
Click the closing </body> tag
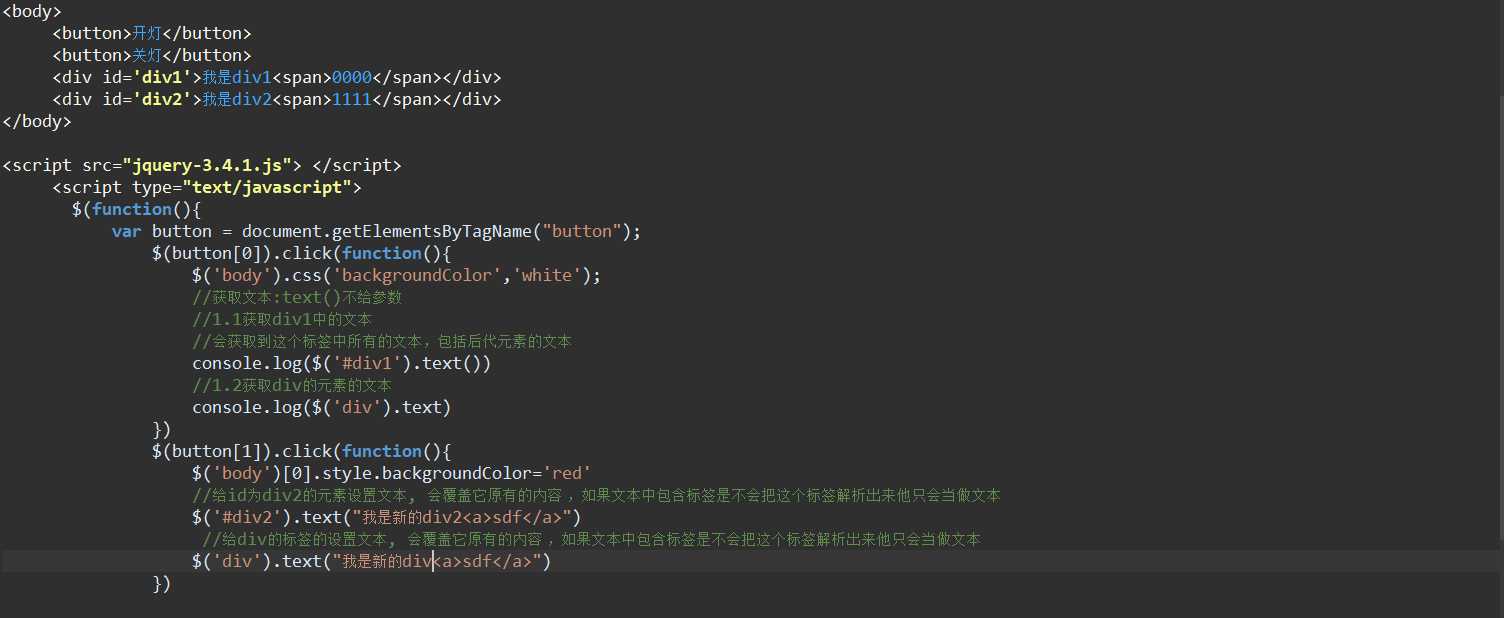pos(37,121)
